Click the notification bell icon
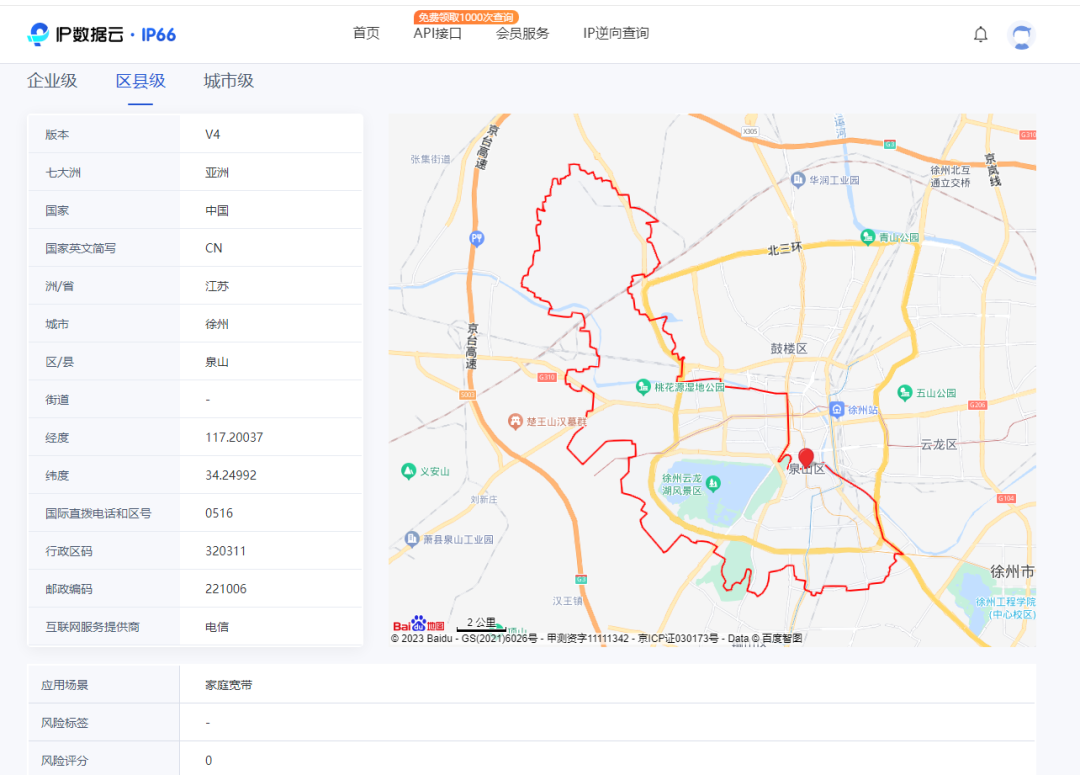The image size is (1080, 775). [980, 34]
